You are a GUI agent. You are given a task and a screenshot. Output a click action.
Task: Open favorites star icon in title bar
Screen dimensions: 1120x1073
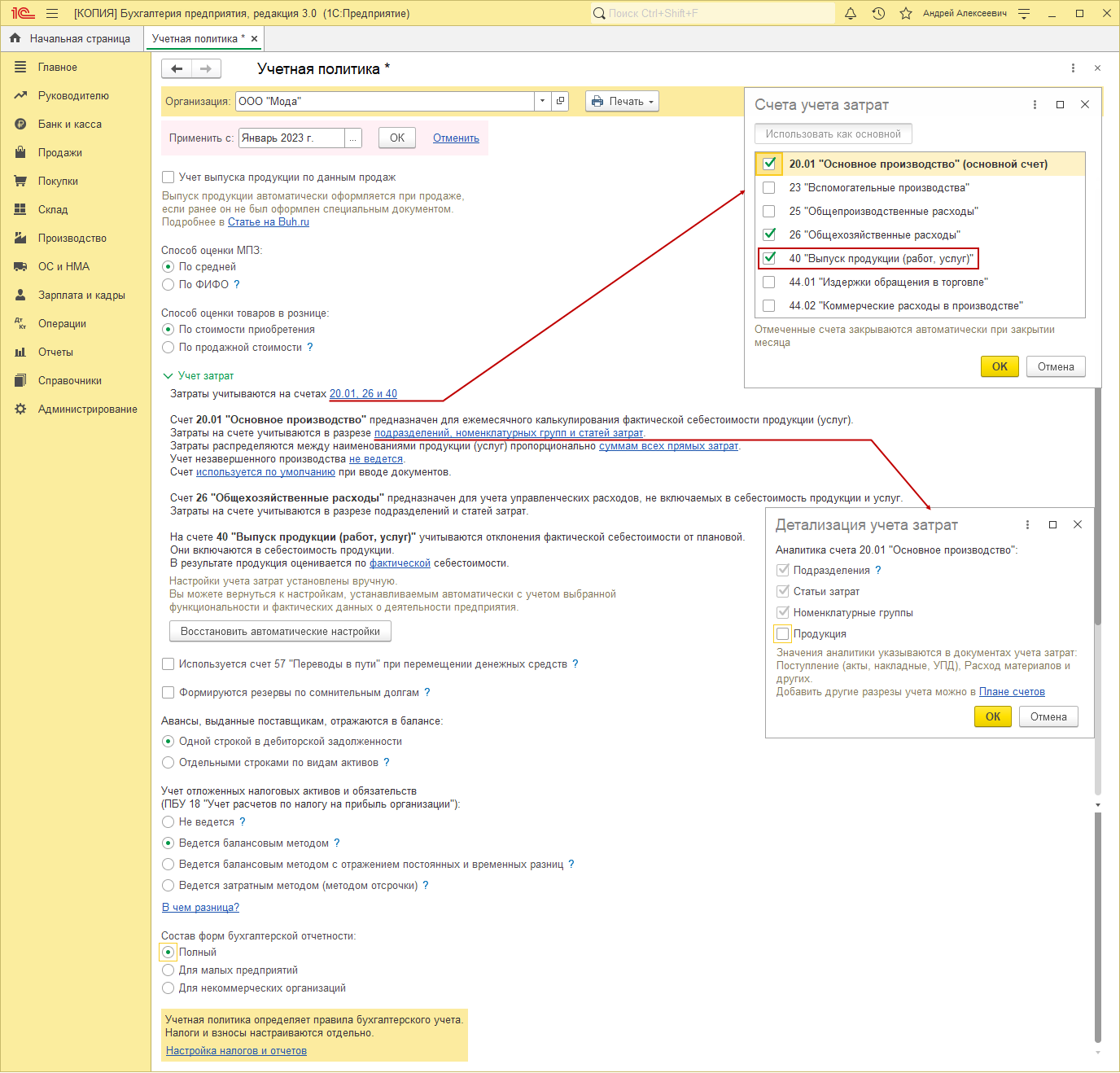point(906,13)
